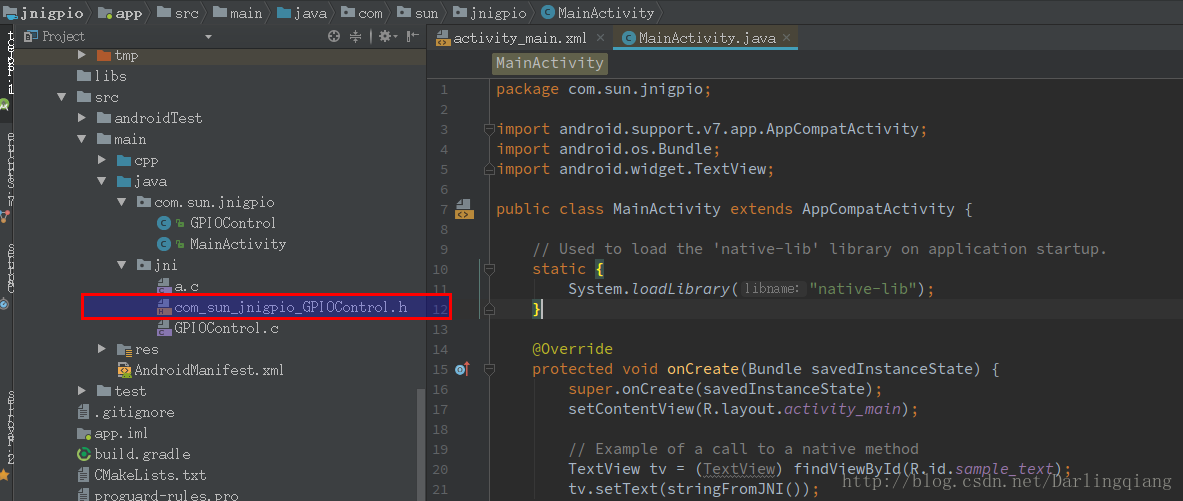Expand the test folder
1183x501 pixels.
click(x=82, y=391)
